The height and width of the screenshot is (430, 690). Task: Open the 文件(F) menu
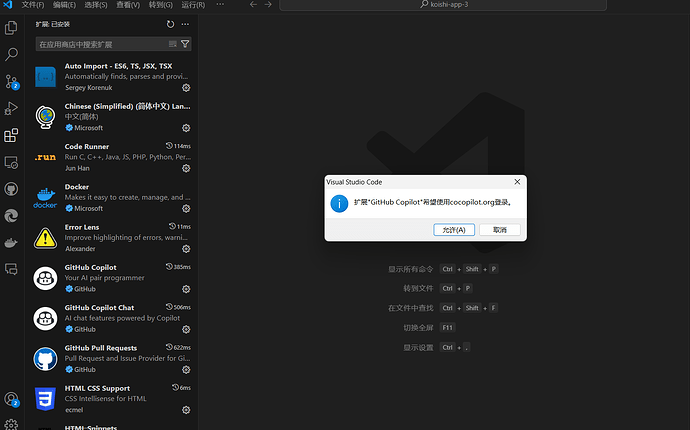33,5
